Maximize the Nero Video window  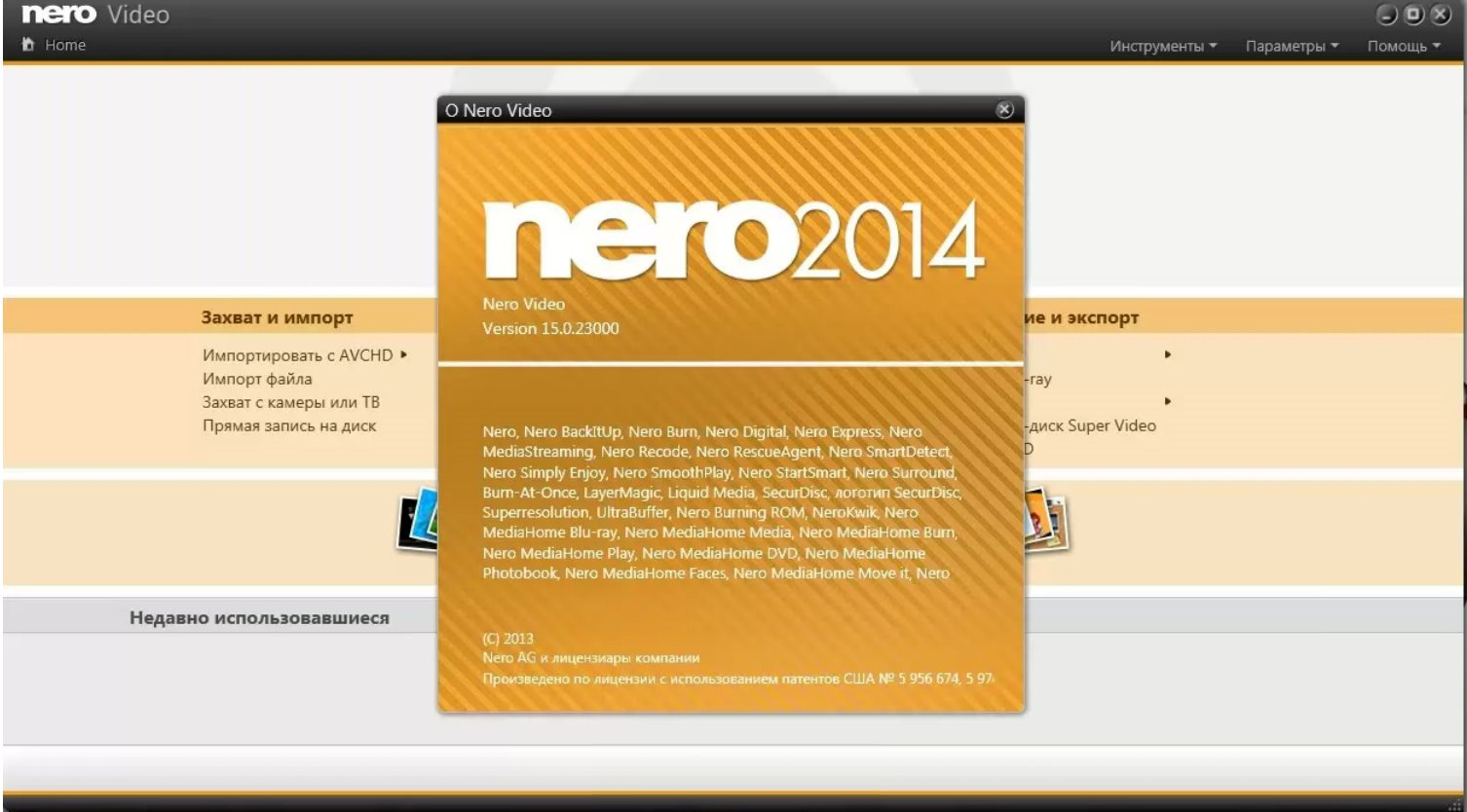(x=1413, y=15)
